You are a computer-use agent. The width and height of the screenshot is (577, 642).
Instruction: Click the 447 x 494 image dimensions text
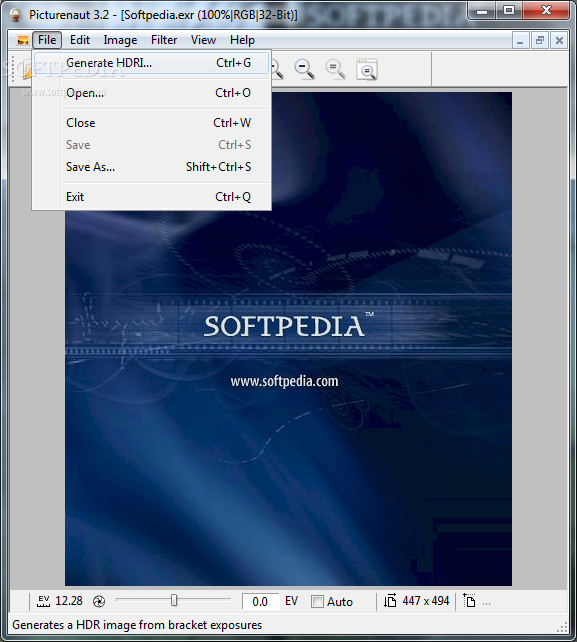click(425, 601)
